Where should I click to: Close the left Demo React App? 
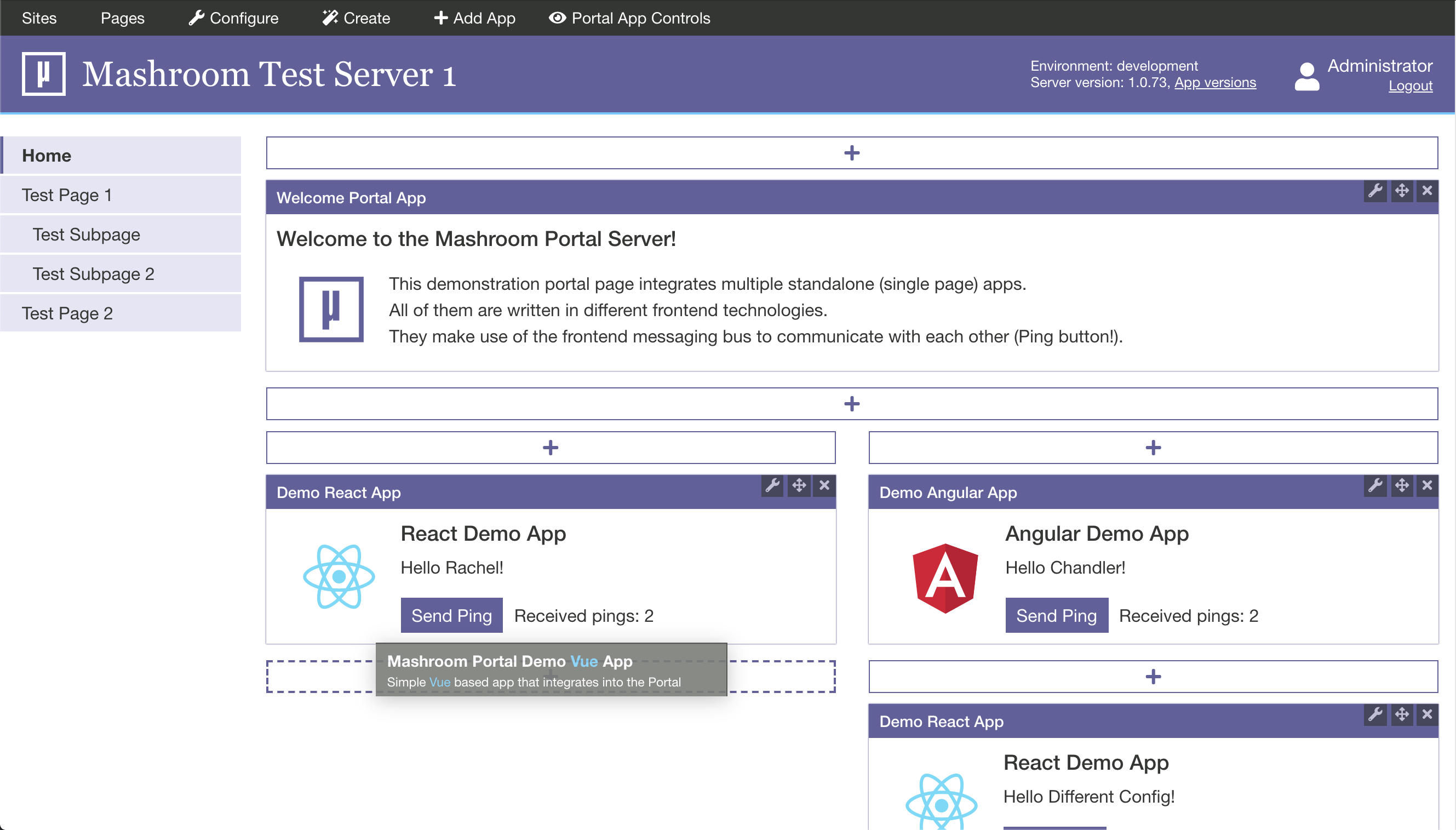click(x=824, y=485)
